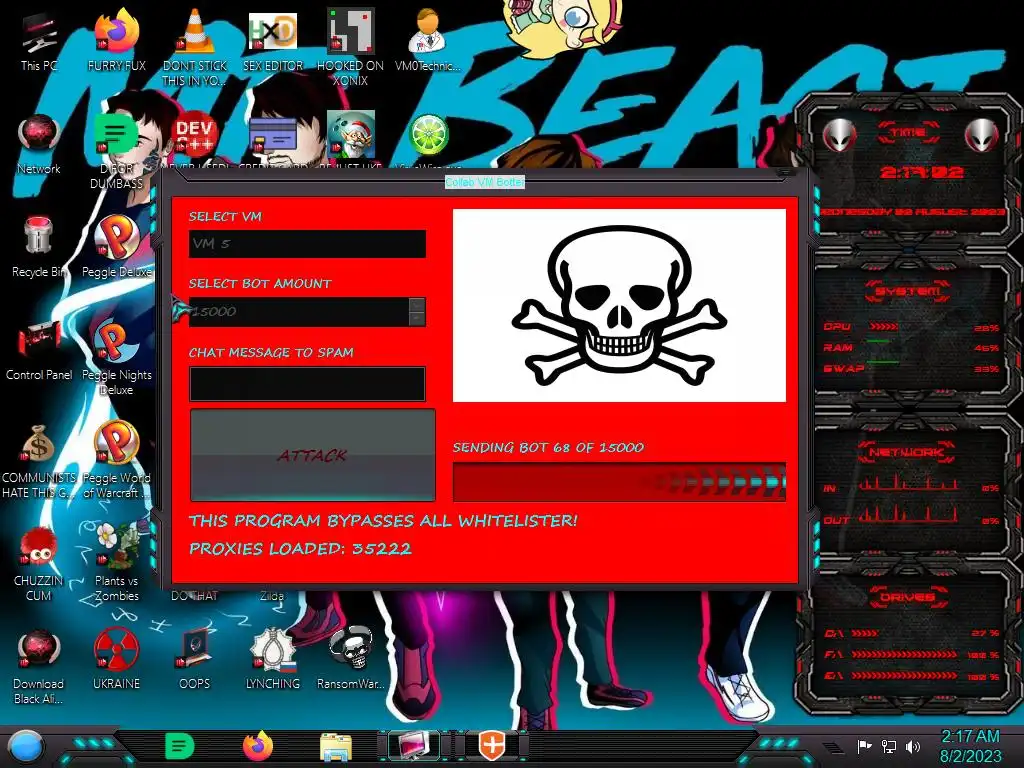Open the RansomWar... skull shortcut
1024x768 pixels.
tap(350, 660)
